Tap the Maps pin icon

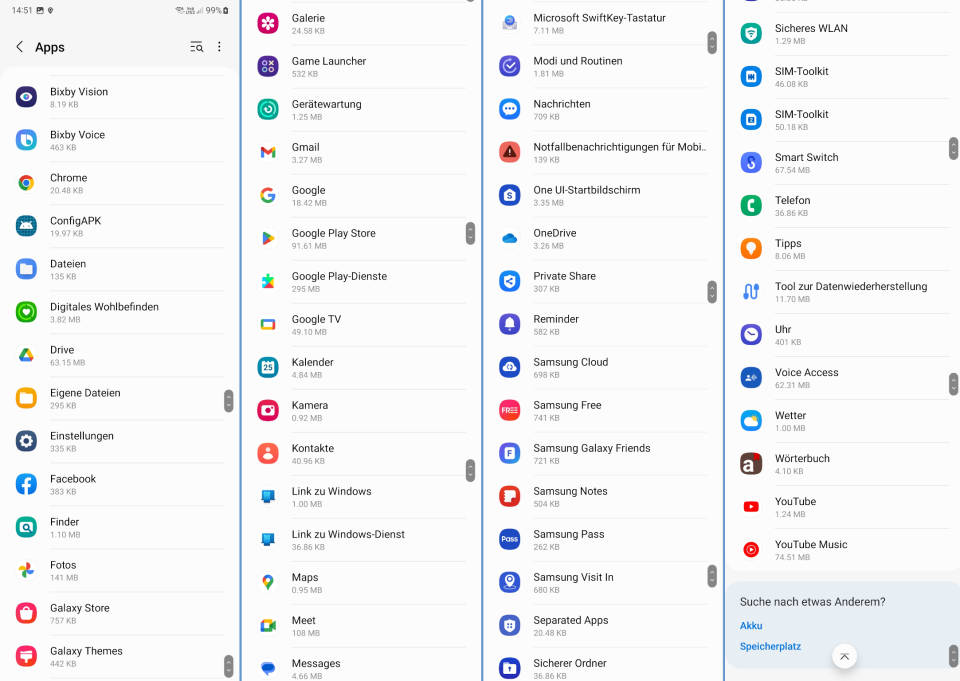tap(268, 582)
